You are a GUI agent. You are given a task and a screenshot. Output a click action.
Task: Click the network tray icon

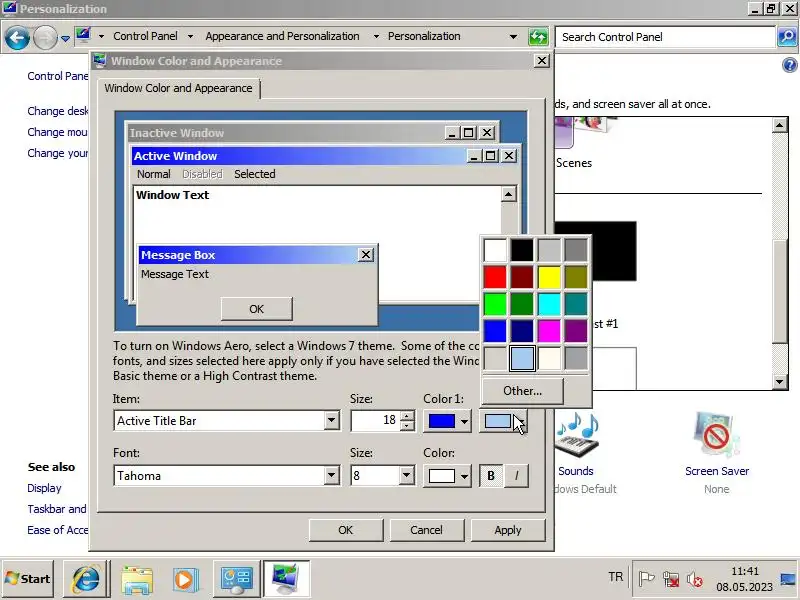[x=670, y=579]
